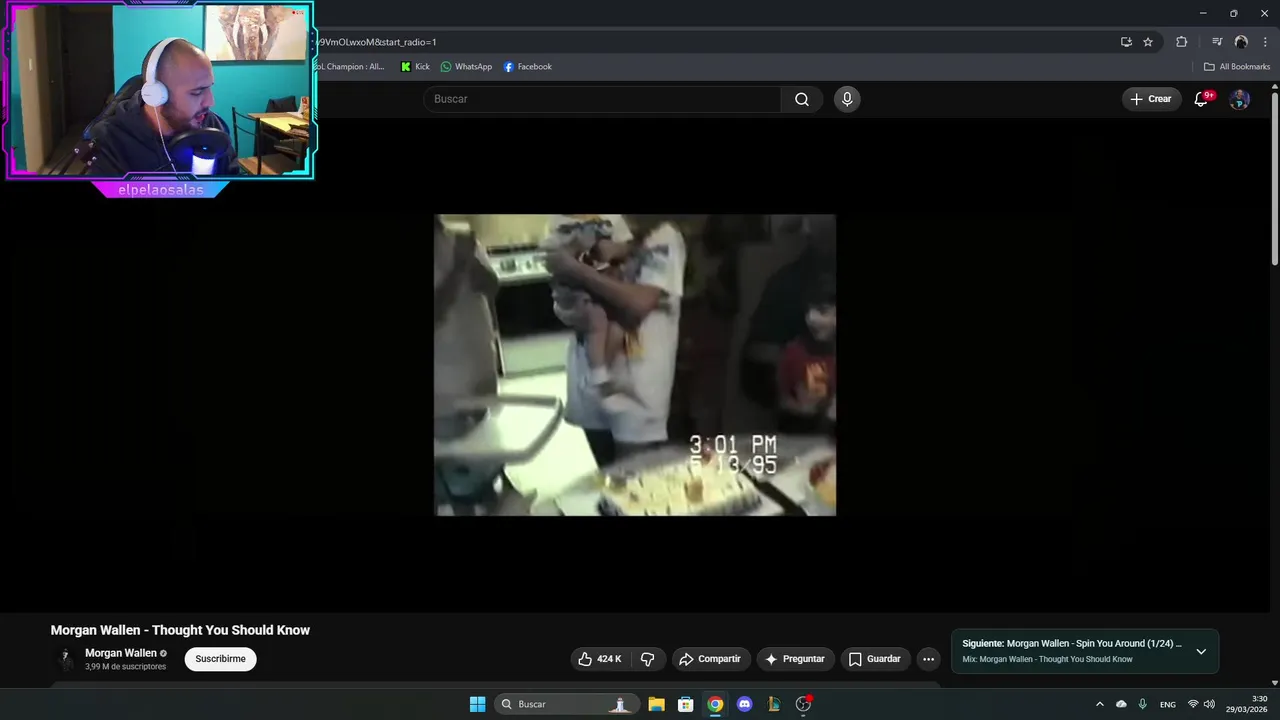Restore down the Chrome window
The width and height of the screenshot is (1280, 720).
point(1233,13)
